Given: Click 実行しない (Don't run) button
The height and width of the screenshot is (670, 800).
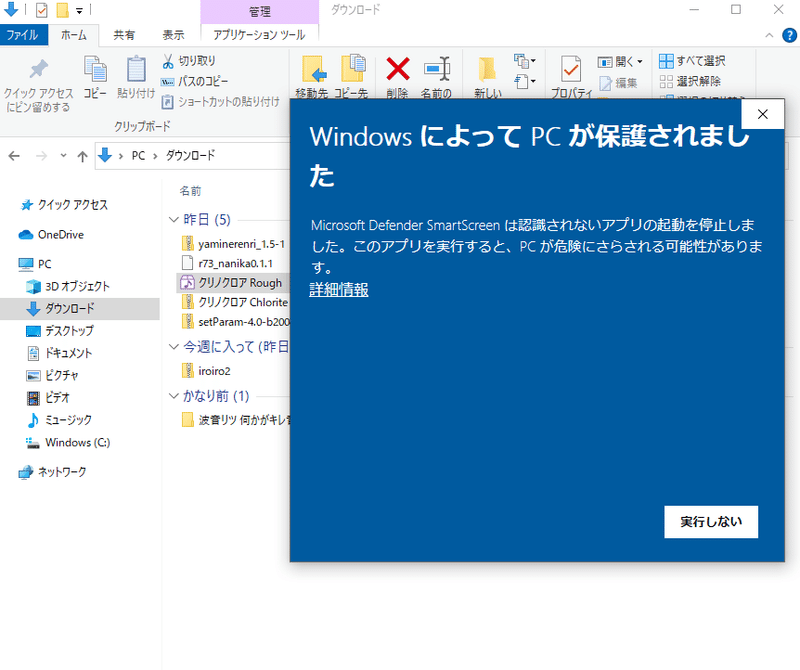Looking at the screenshot, I should tap(711, 522).
